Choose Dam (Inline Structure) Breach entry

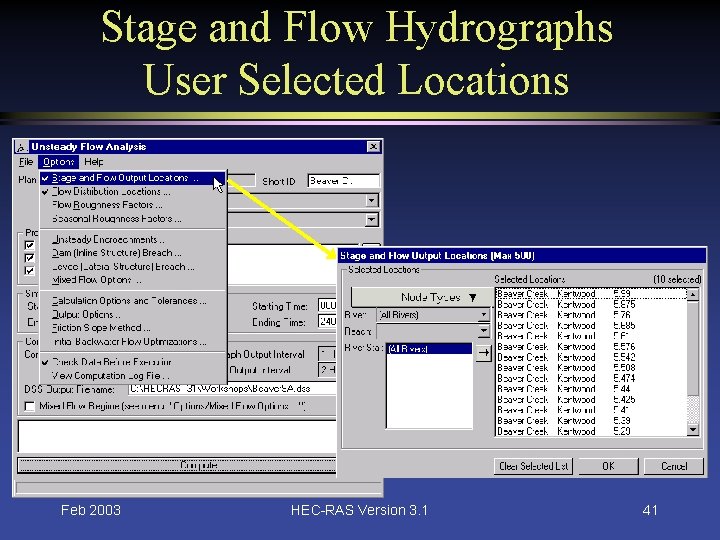pyautogui.click(x=132, y=253)
